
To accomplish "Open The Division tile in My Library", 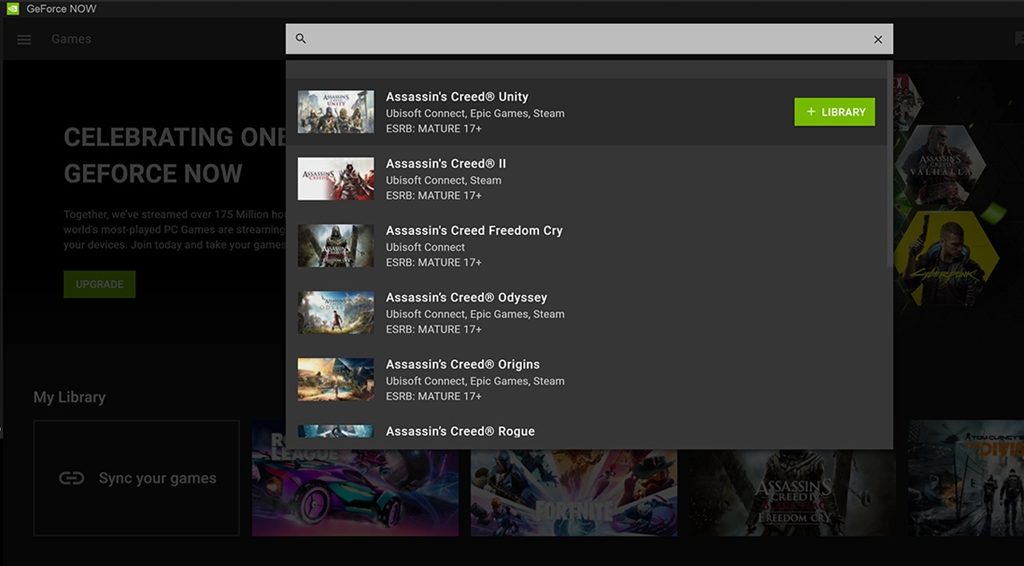I will click(966, 478).
